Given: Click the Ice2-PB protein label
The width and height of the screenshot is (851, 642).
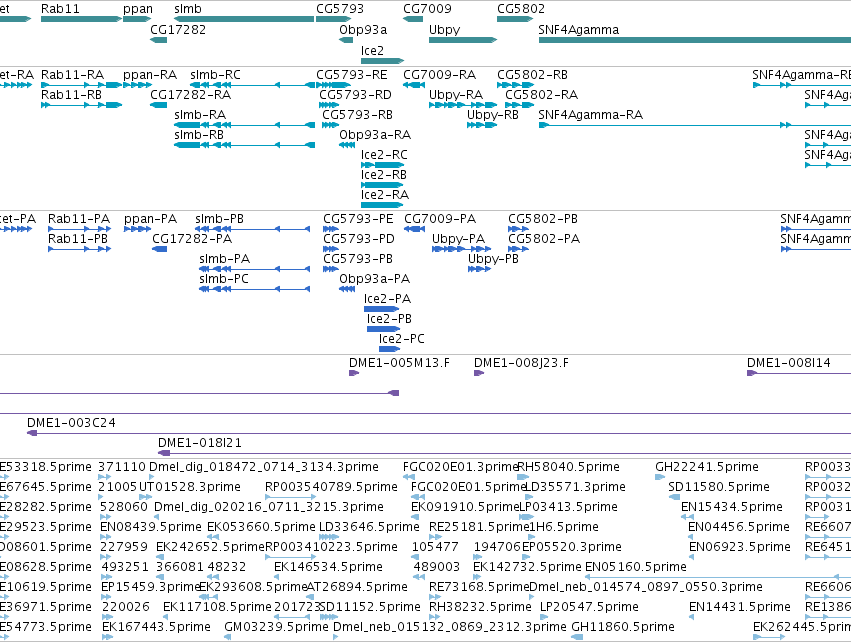Looking at the screenshot, I should (x=389, y=319).
